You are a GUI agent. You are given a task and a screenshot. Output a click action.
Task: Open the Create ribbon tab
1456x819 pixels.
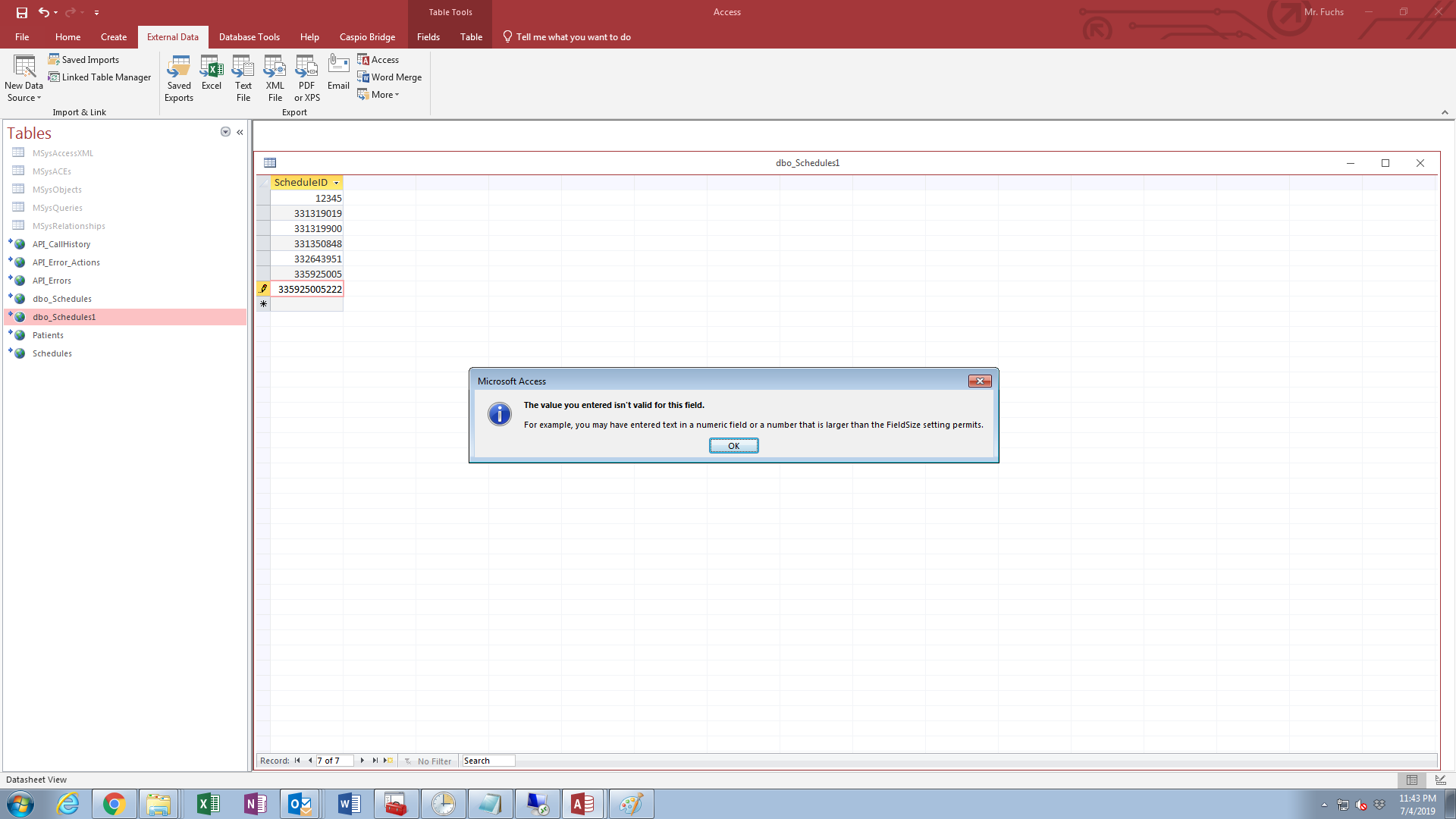(114, 37)
